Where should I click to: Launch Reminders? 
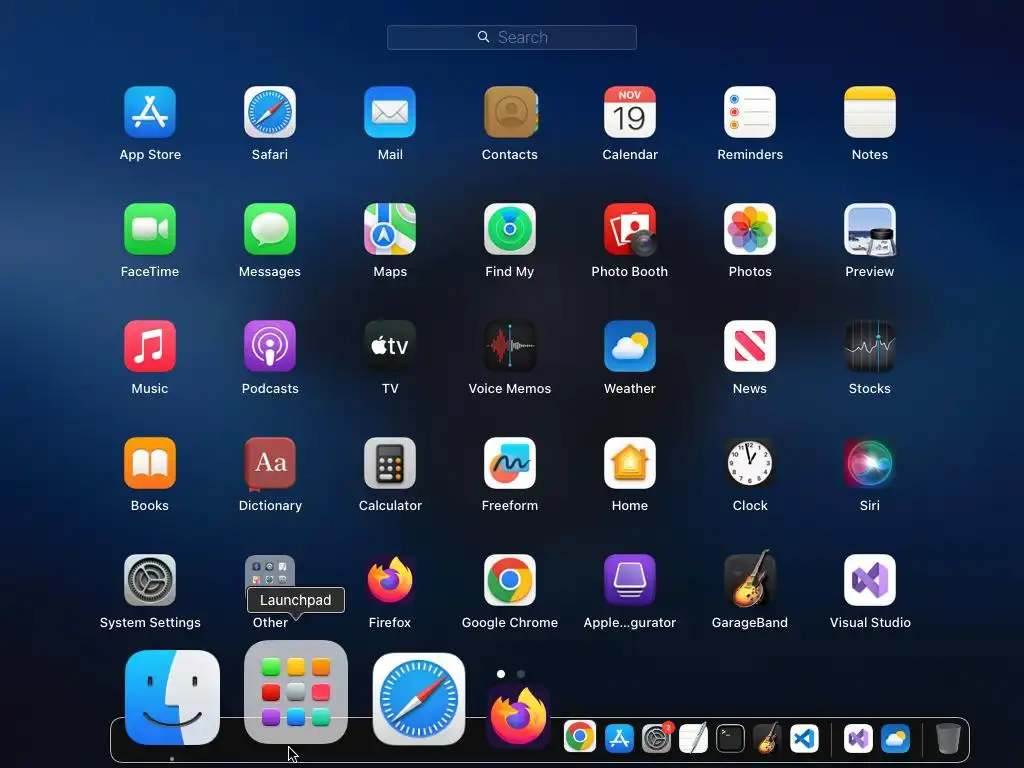point(750,112)
